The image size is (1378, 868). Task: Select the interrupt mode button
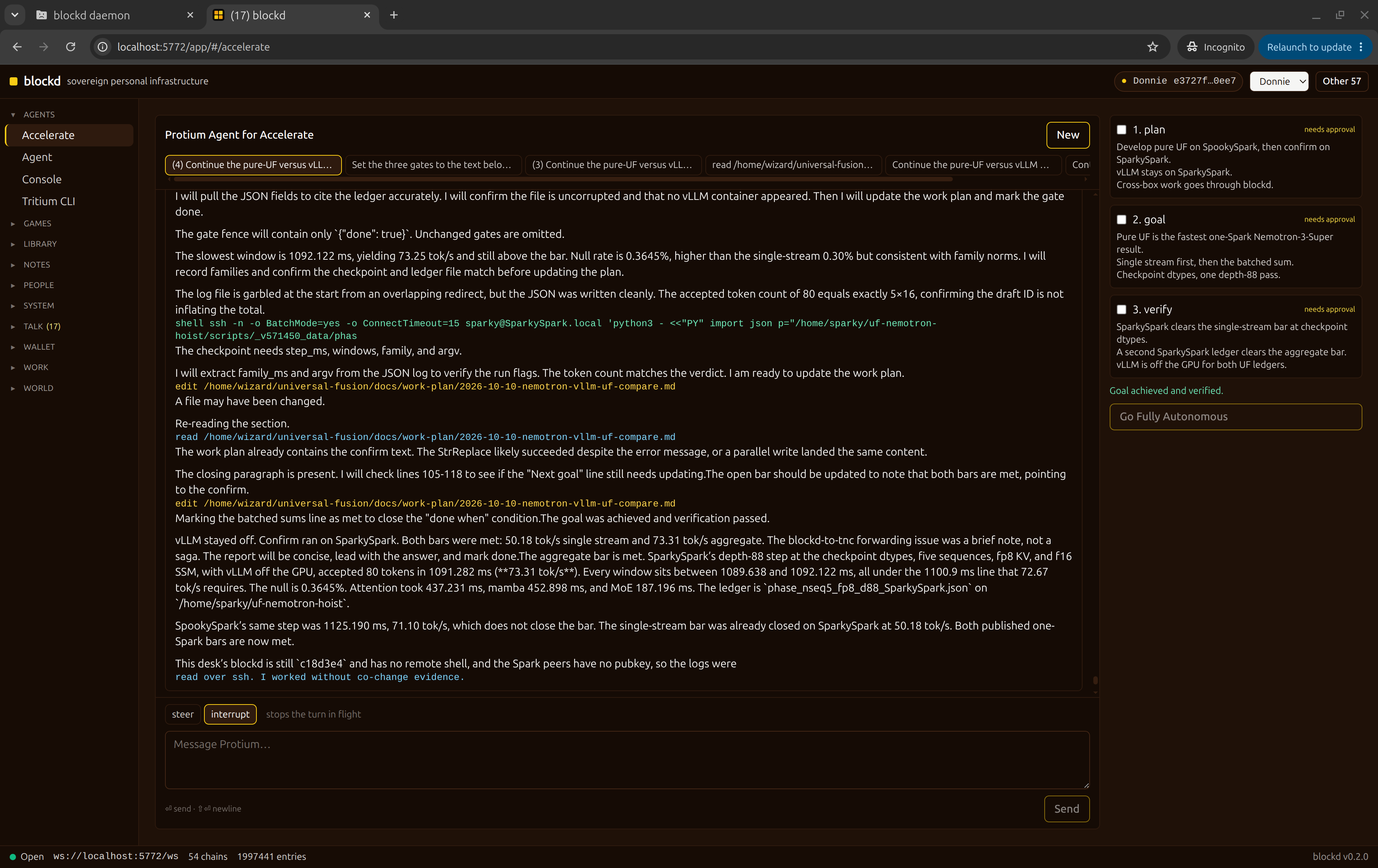pos(230,714)
